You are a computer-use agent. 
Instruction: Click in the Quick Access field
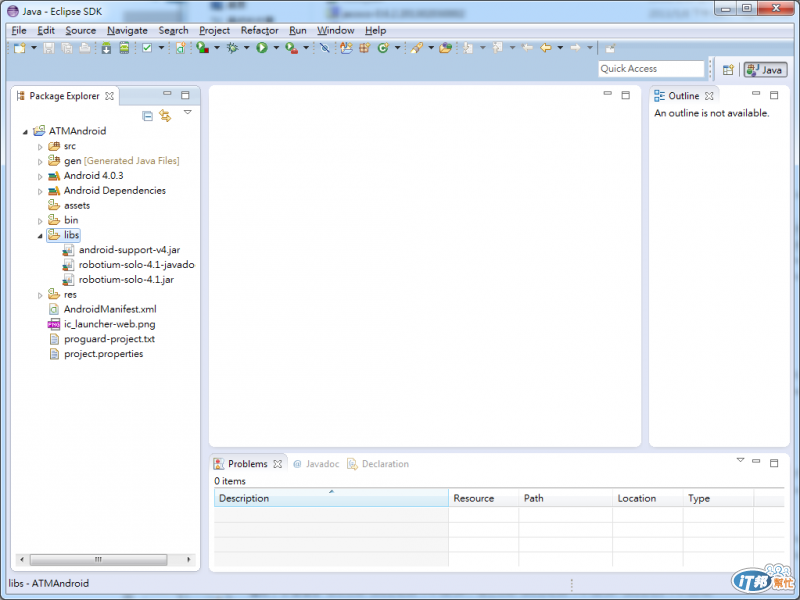(x=651, y=69)
